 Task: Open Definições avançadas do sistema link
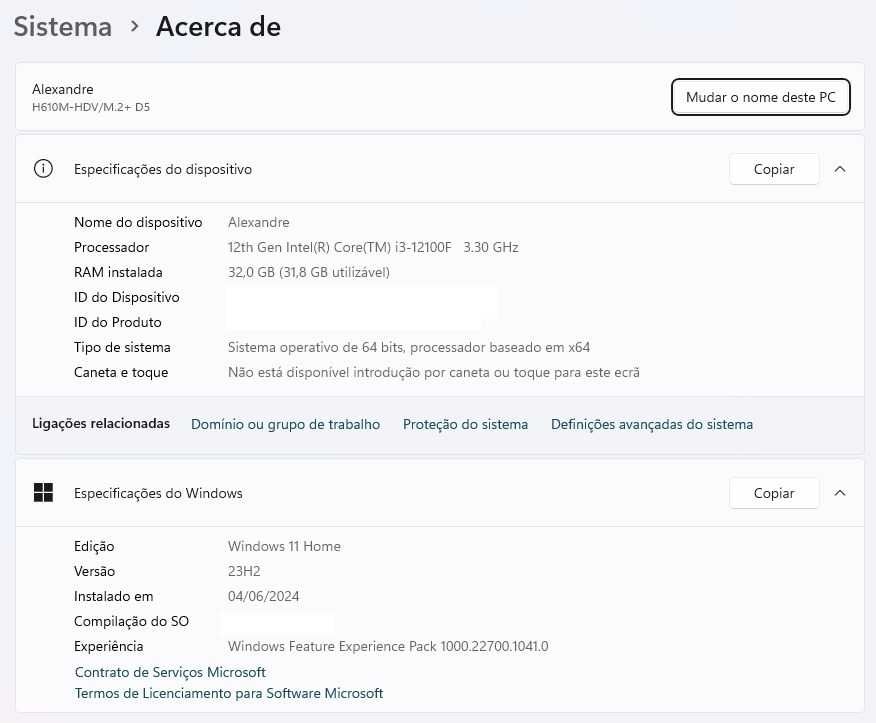click(652, 425)
